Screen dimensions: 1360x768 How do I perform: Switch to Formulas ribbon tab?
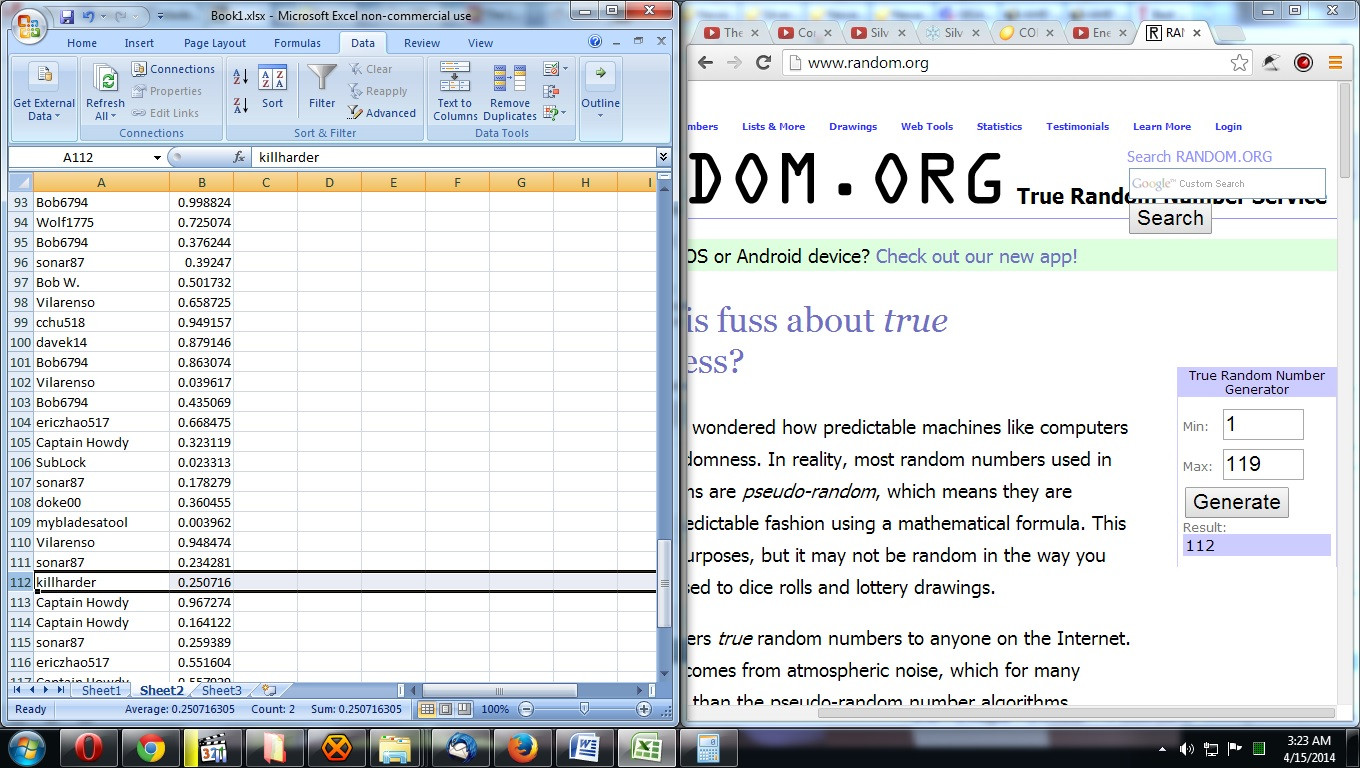(297, 43)
